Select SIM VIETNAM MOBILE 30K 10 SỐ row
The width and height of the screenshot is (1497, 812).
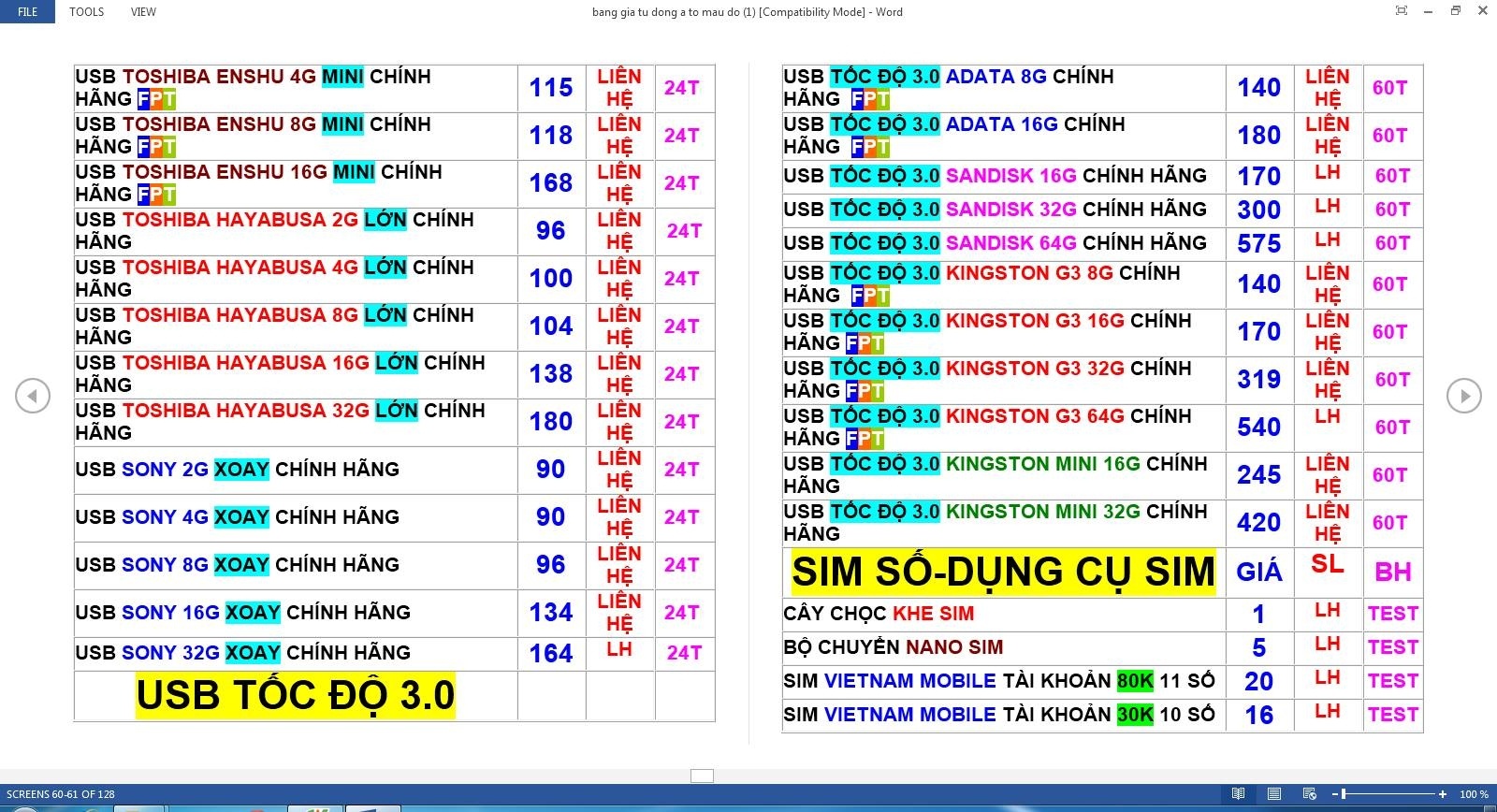point(999,715)
